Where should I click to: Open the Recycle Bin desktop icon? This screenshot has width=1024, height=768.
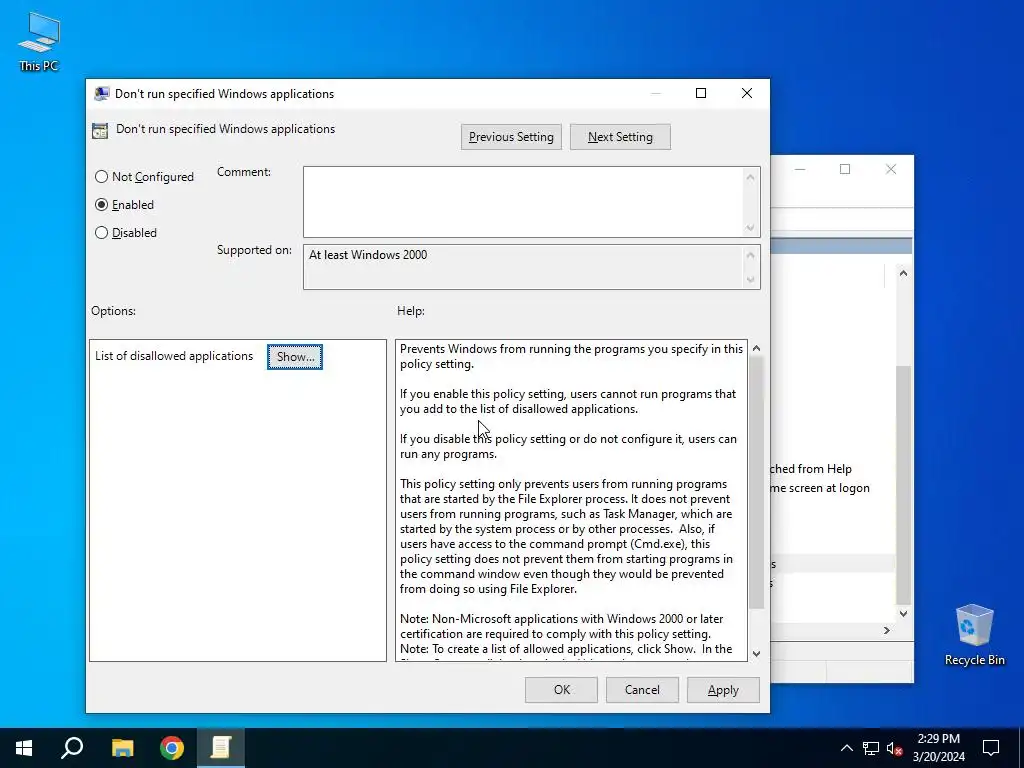click(x=974, y=635)
